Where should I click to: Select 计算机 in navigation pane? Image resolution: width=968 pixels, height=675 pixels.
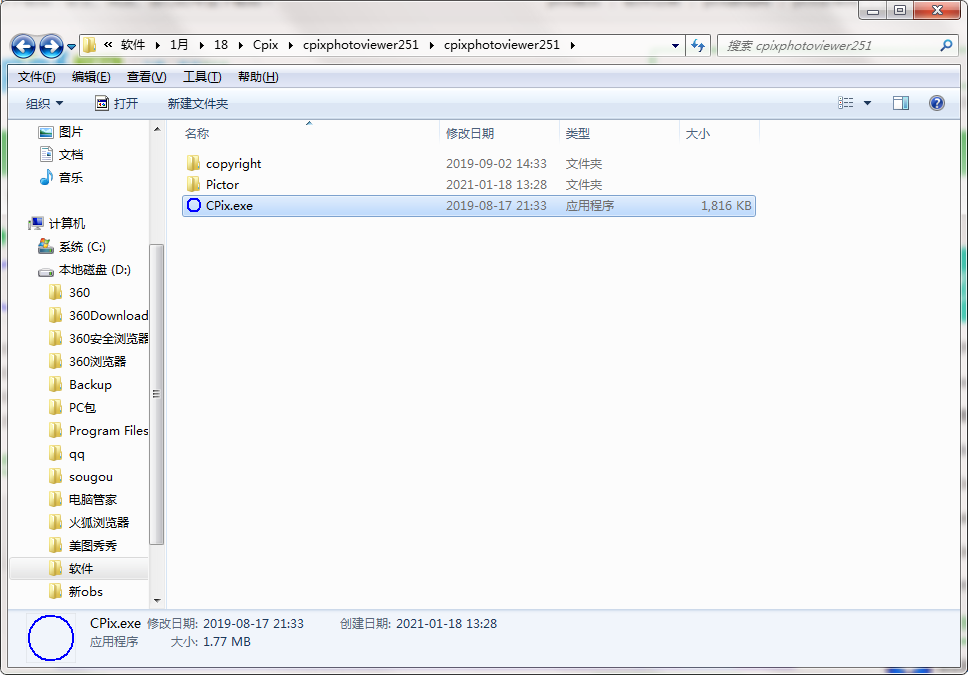[57, 223]
